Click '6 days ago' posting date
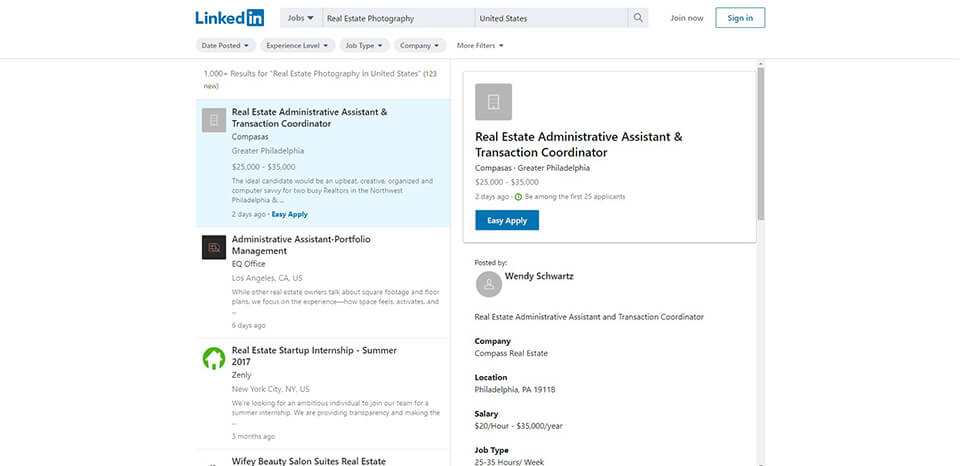The width and height of the screenshot is (960, 466). 249,325
